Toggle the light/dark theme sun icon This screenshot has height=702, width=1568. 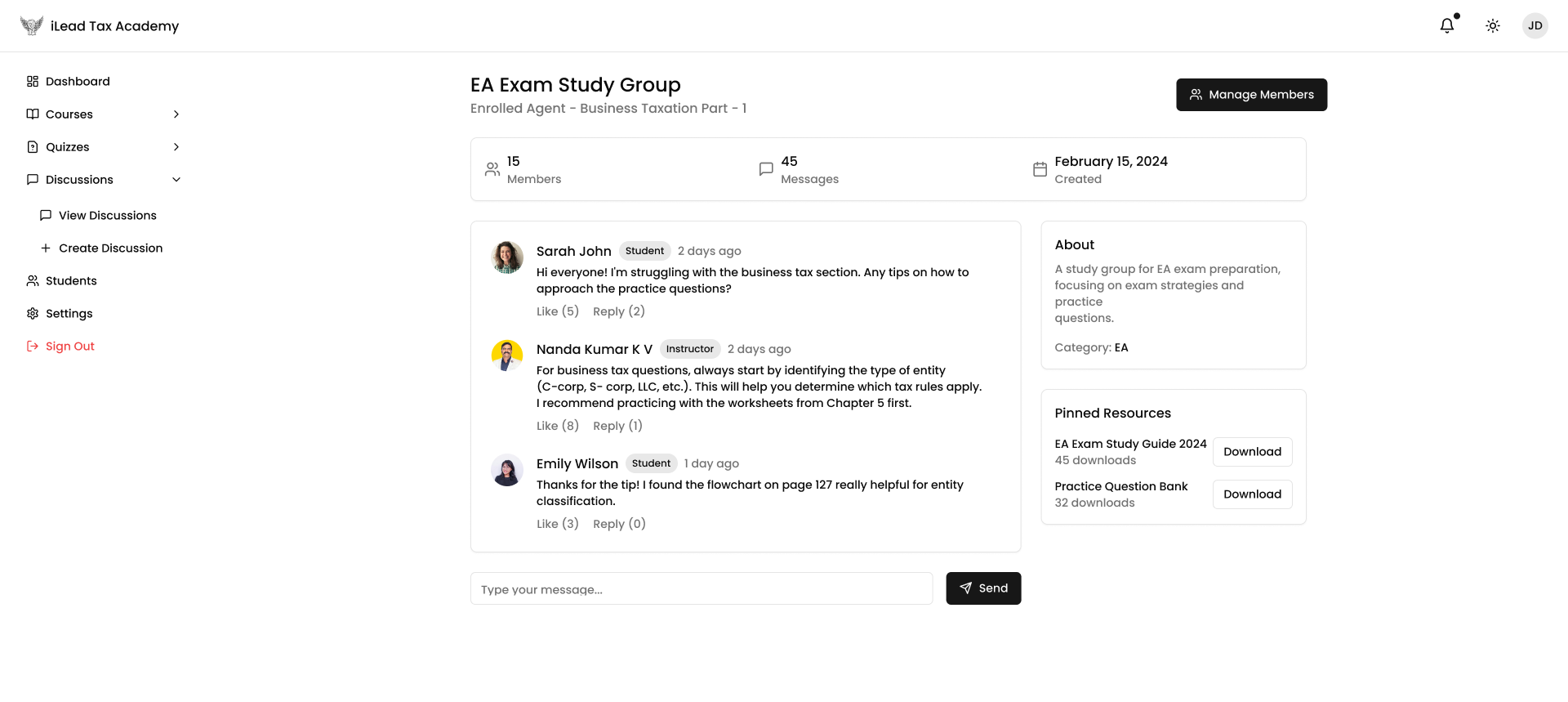click(1492, 26)
